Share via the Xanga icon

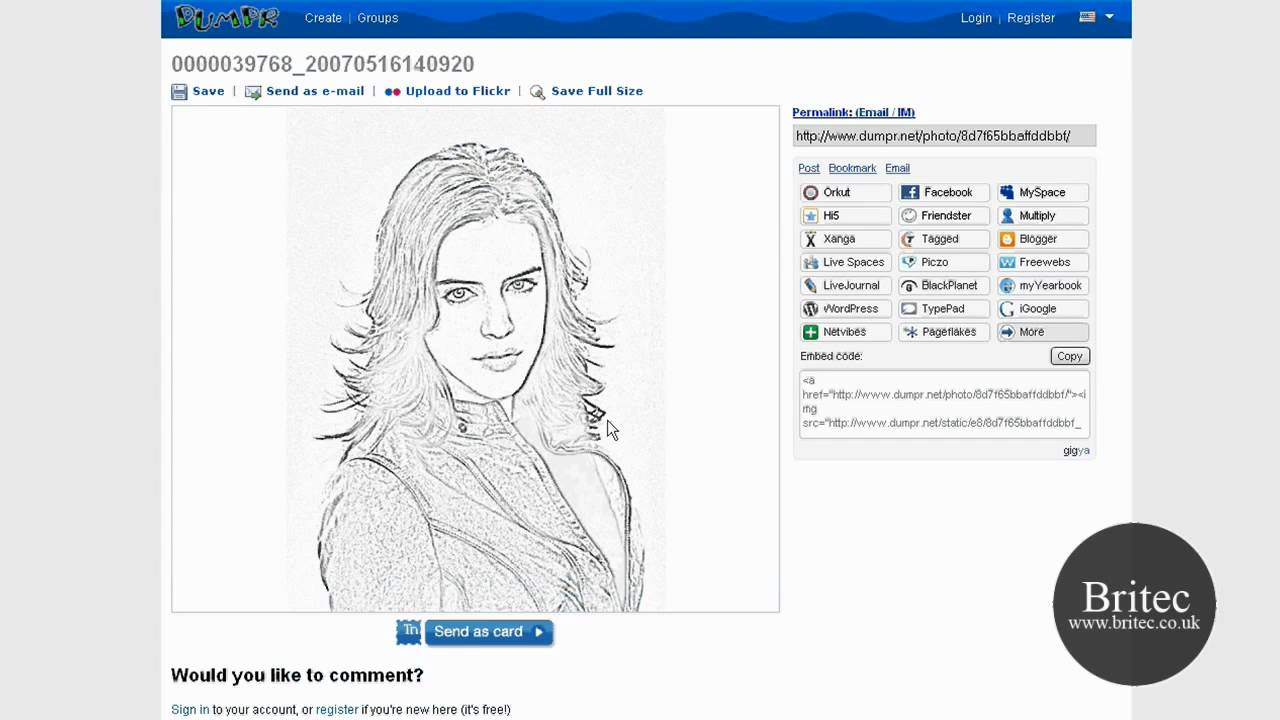810,238
